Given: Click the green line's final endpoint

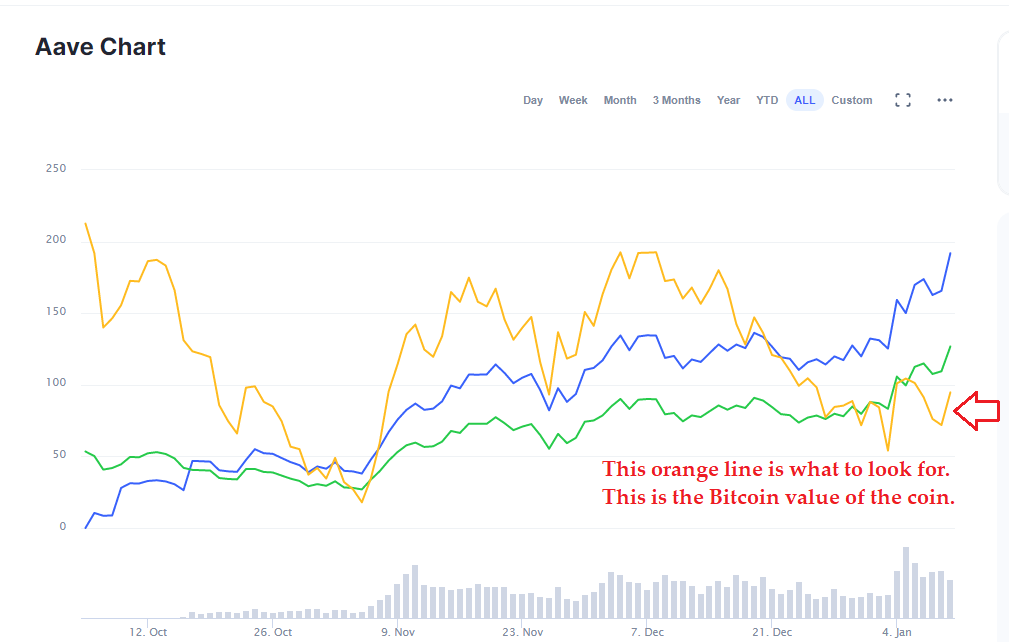Looking at the screenshot, I should coord(950,346).
